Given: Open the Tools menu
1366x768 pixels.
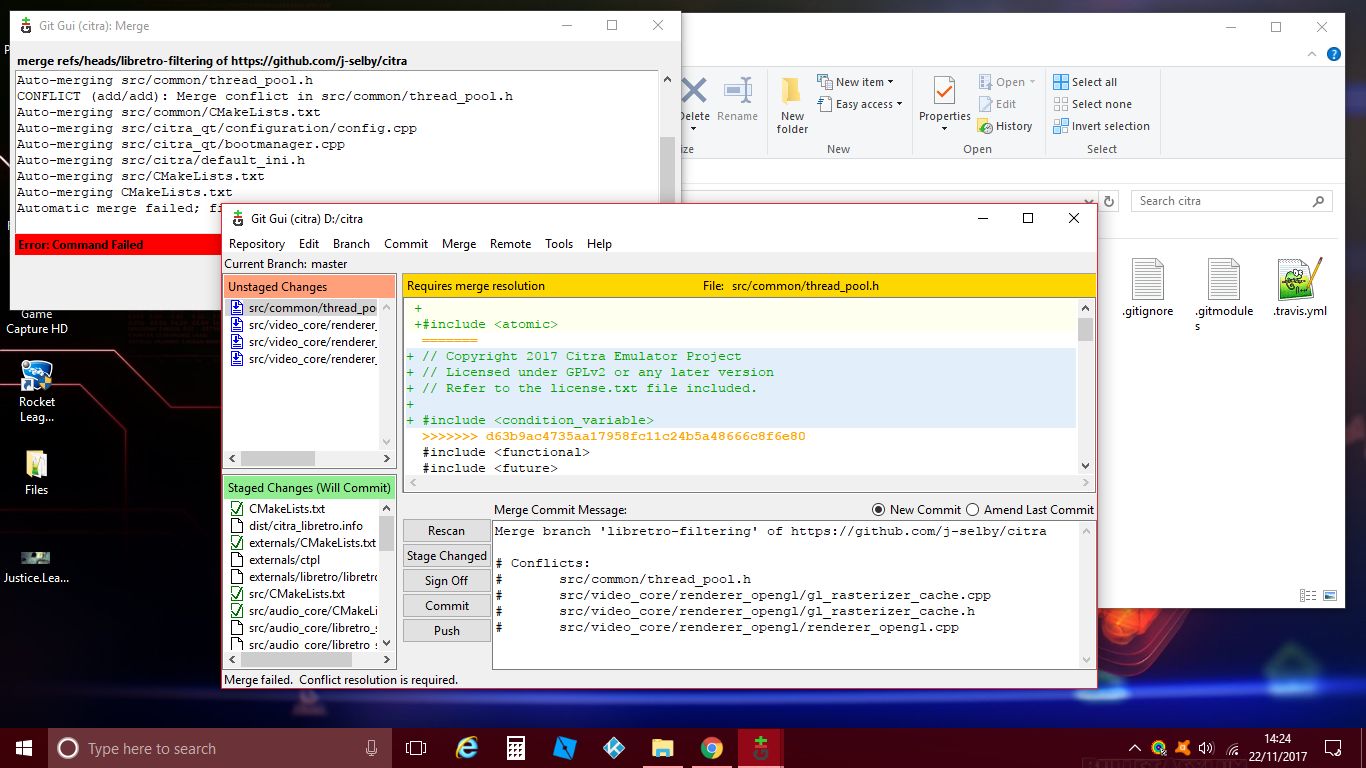Looking at the screenshot, I should tap(559, 244).
